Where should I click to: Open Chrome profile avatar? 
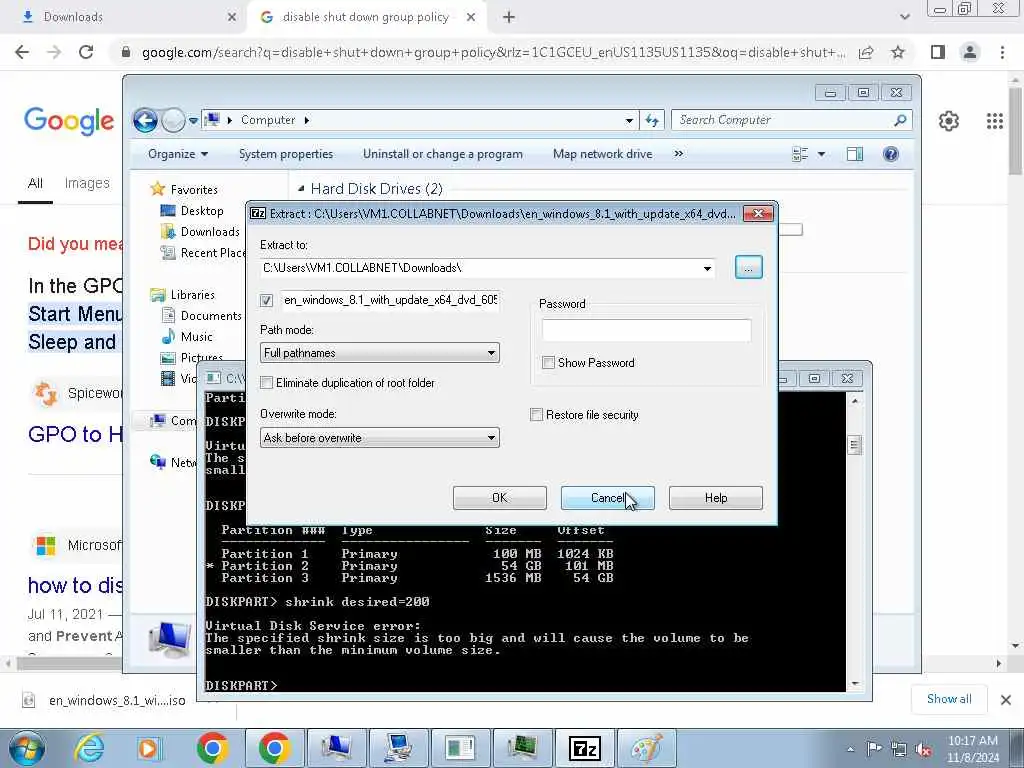click(x=970, y=52)
